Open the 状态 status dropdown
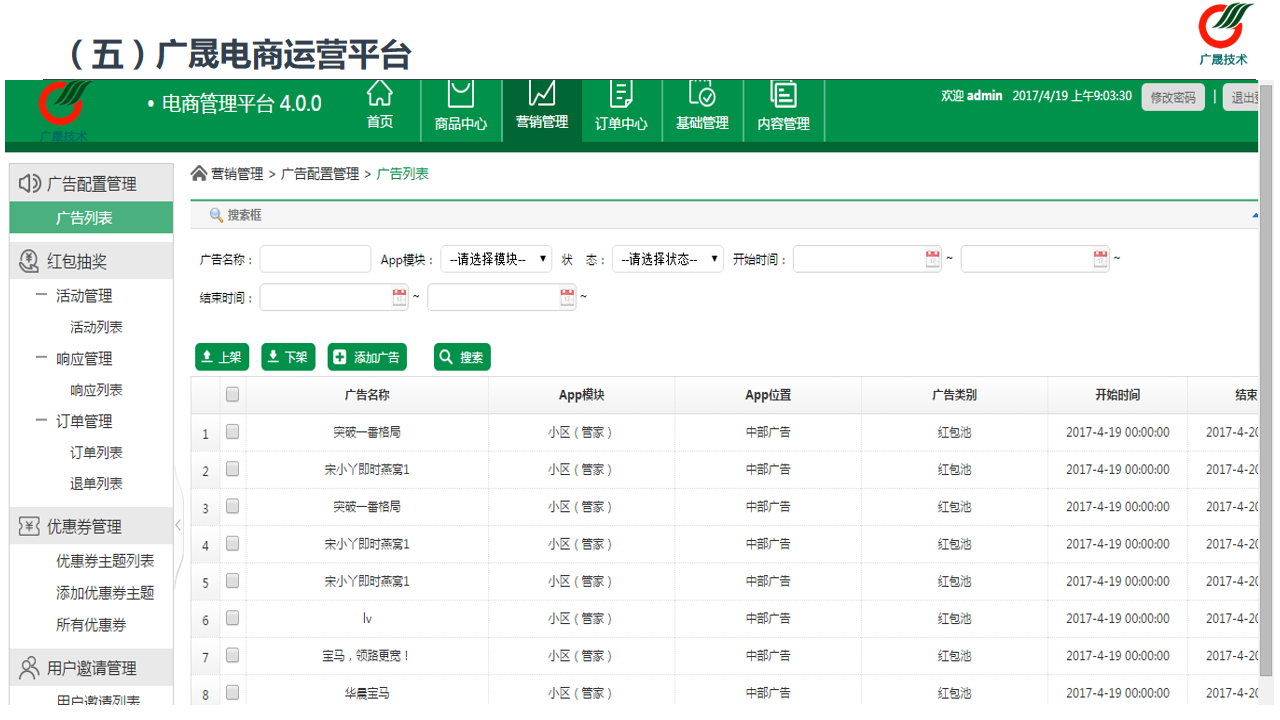 pyautogui.click(x=667, y=259)
